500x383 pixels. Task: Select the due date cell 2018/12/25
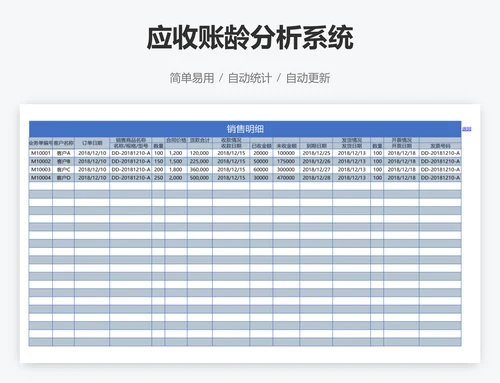316,153
